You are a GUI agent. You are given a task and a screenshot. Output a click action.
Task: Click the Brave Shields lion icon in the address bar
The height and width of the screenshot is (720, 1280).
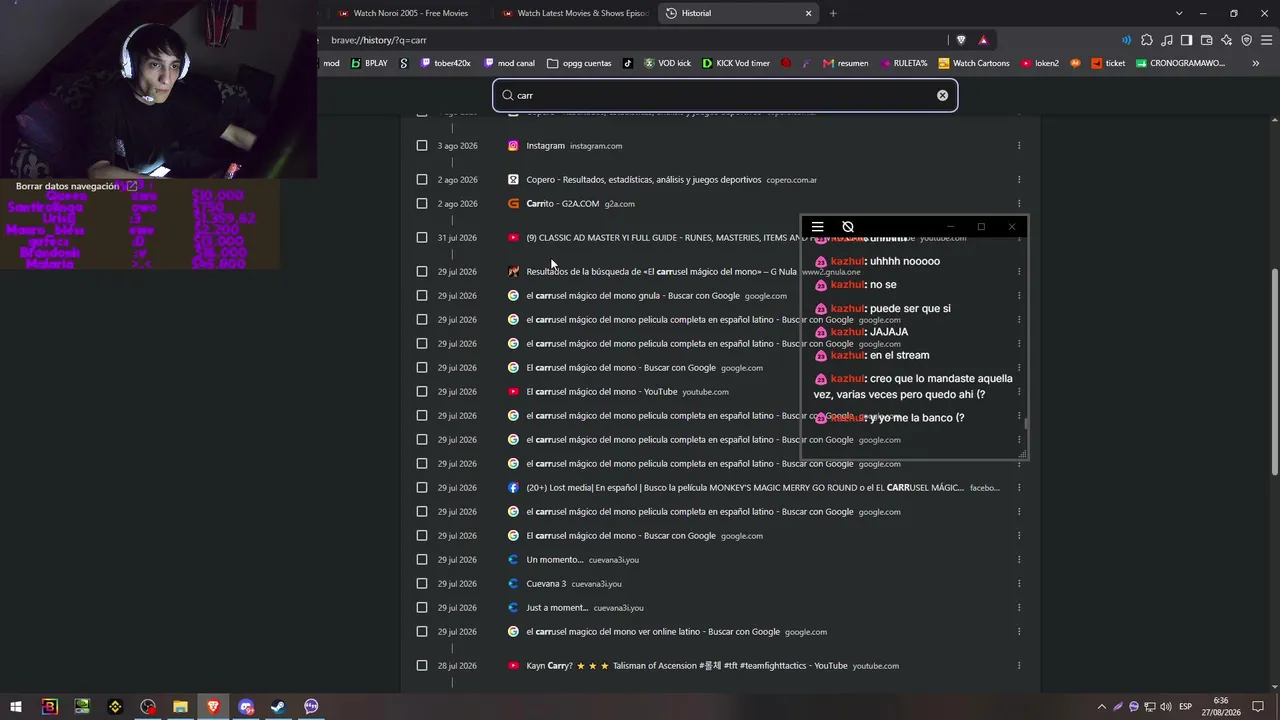961,40
